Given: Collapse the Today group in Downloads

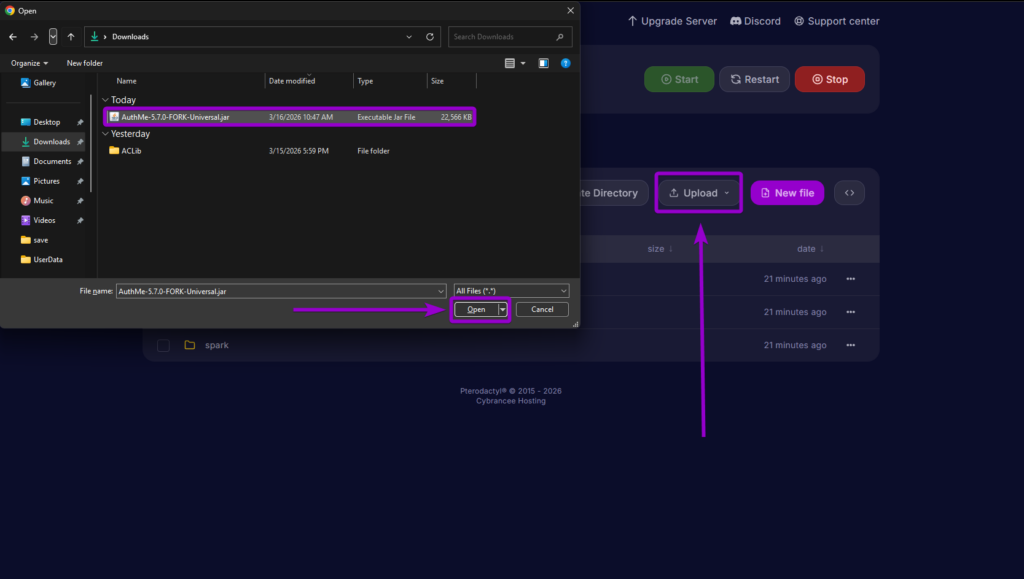Looking at the screenshot, I should coord(106,99).
